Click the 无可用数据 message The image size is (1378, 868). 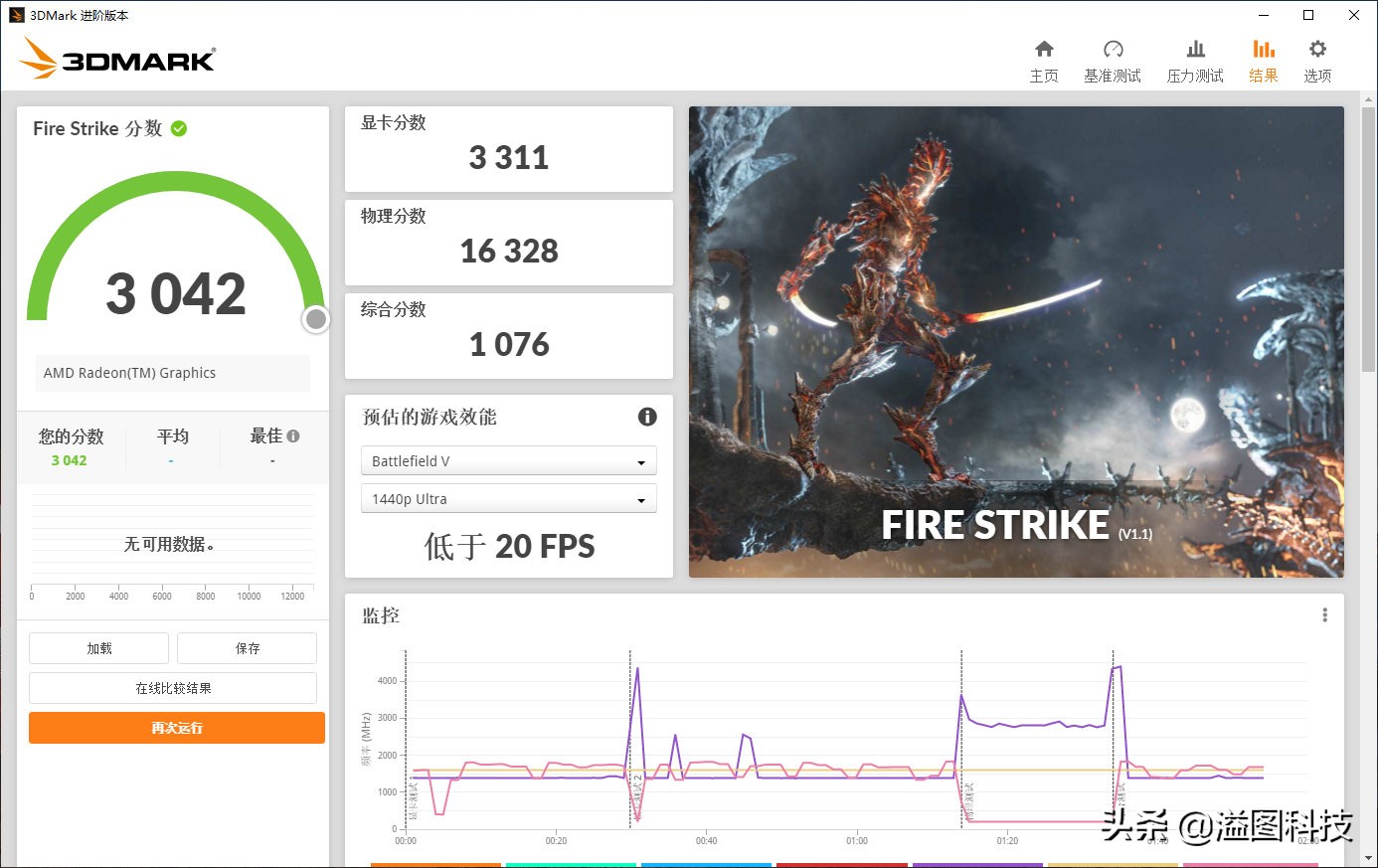169,544
